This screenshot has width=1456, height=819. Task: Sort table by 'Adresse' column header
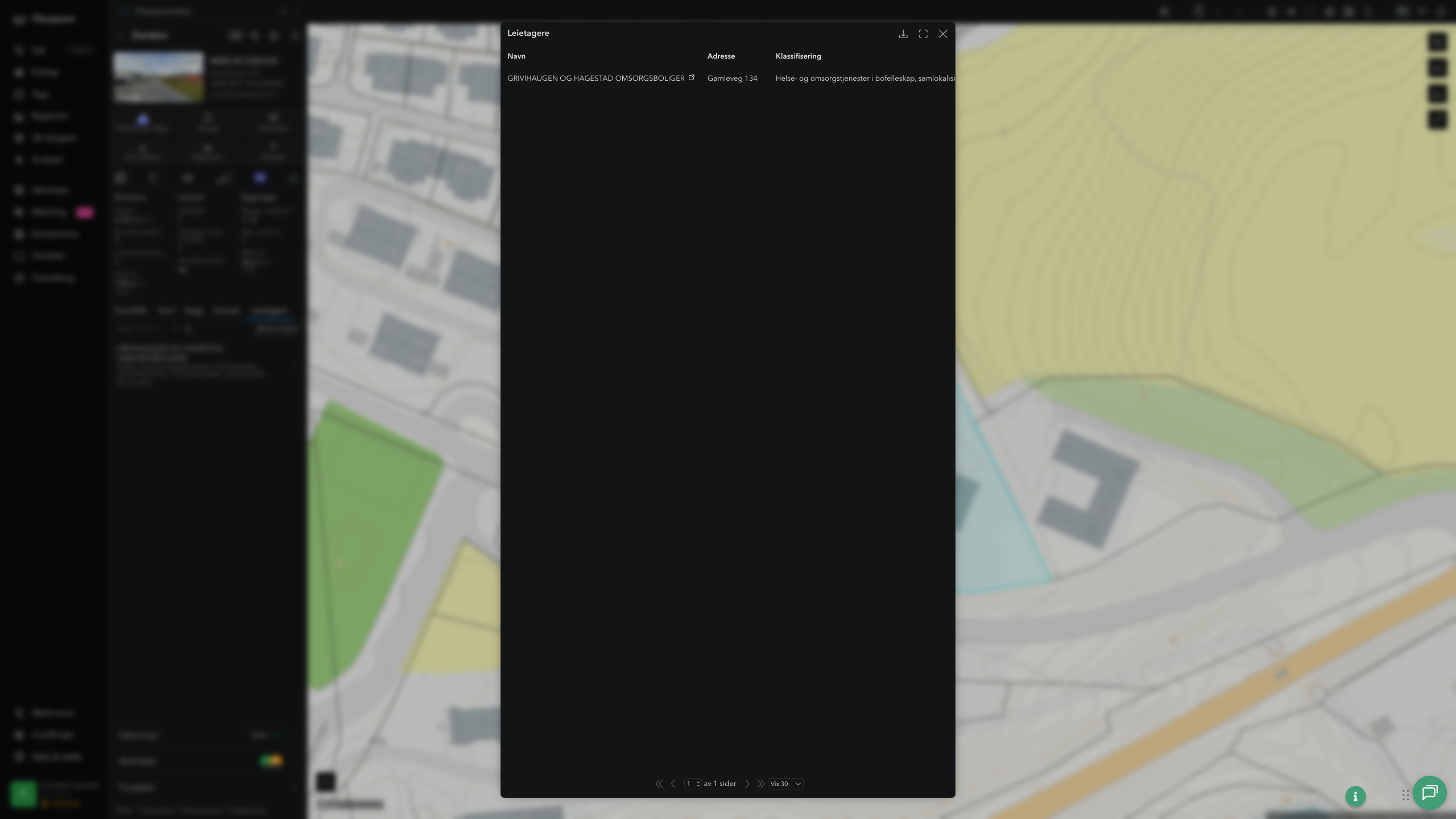coord(721,56)
